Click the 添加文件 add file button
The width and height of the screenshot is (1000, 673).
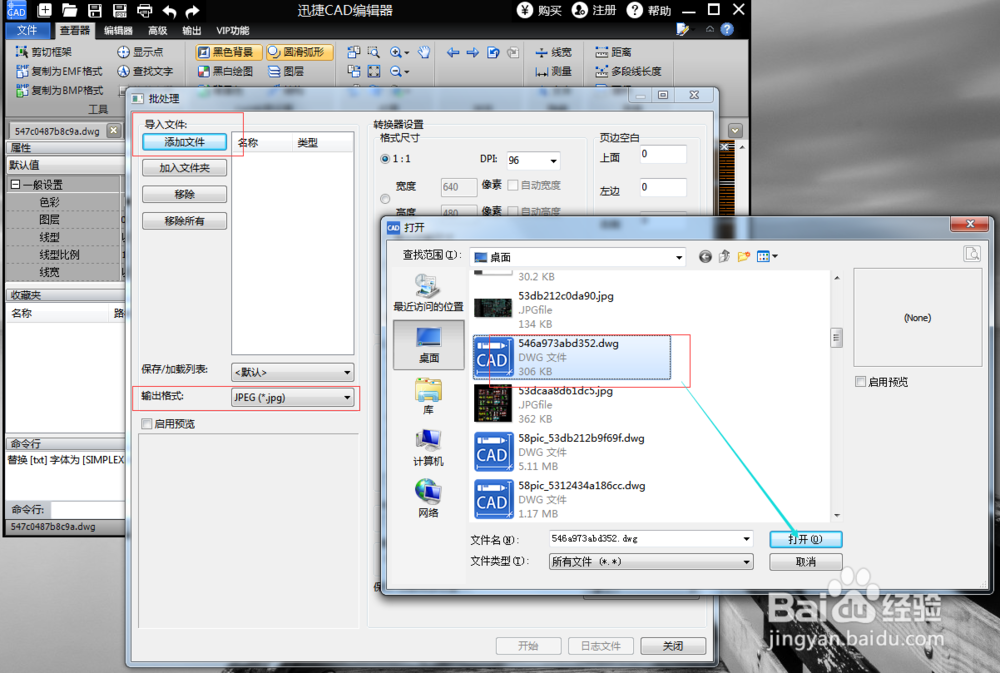(184, 142)
